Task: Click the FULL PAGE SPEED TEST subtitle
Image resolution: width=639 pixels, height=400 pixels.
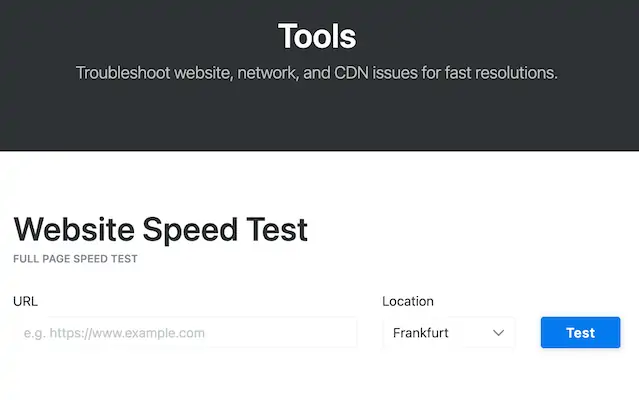Action: [75, 259]
